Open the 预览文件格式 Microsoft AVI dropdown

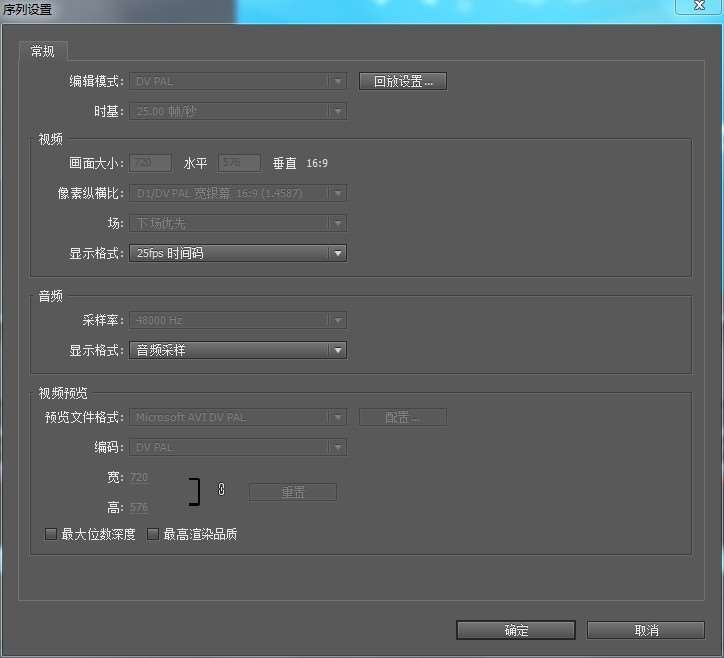(x=238, y=417)
